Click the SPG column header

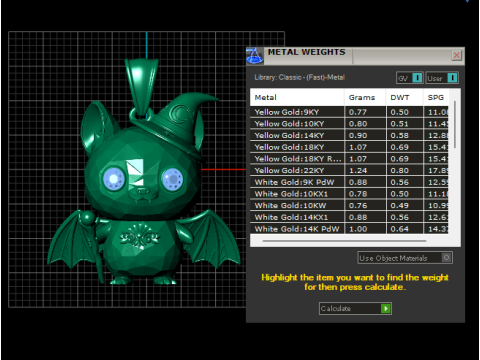click(436, 97)
